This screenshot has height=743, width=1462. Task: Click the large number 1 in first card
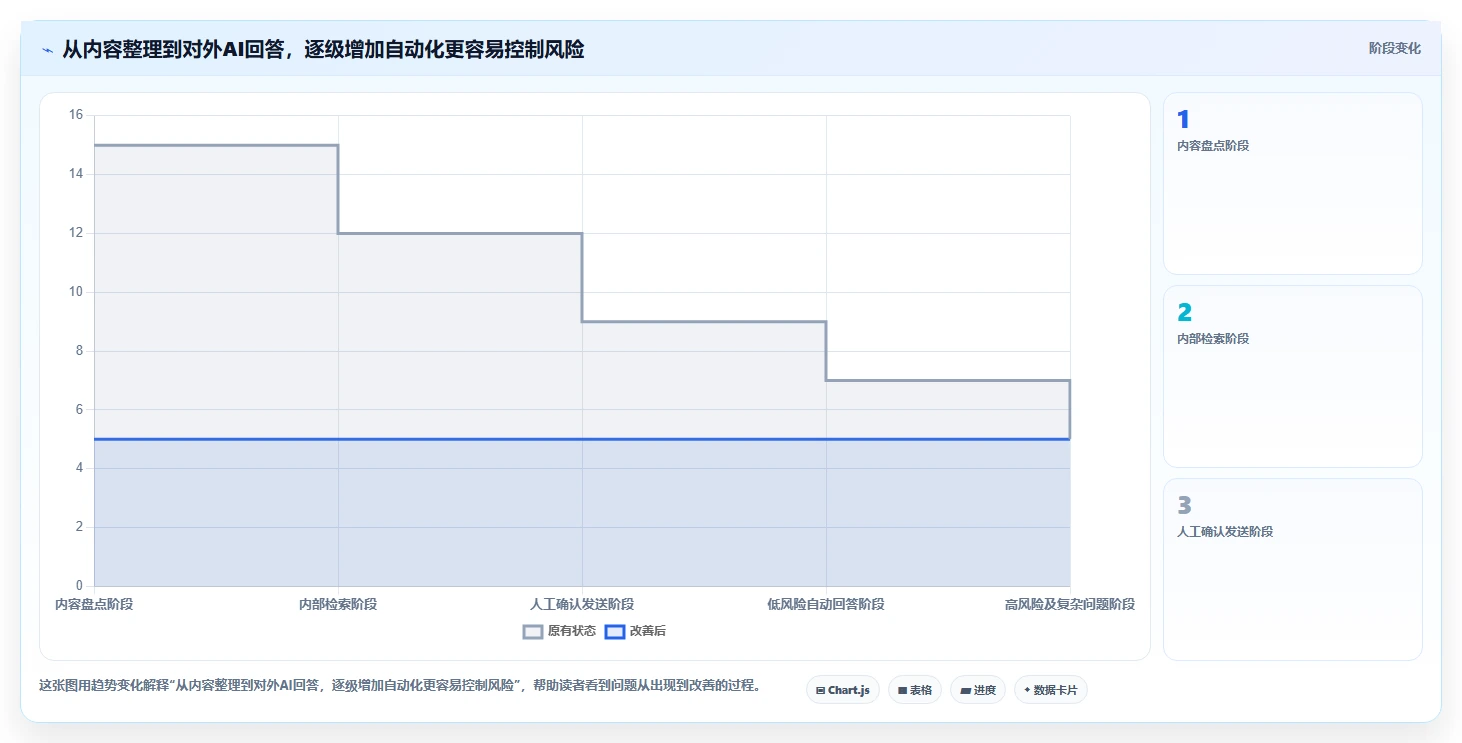coord(1184,120)
